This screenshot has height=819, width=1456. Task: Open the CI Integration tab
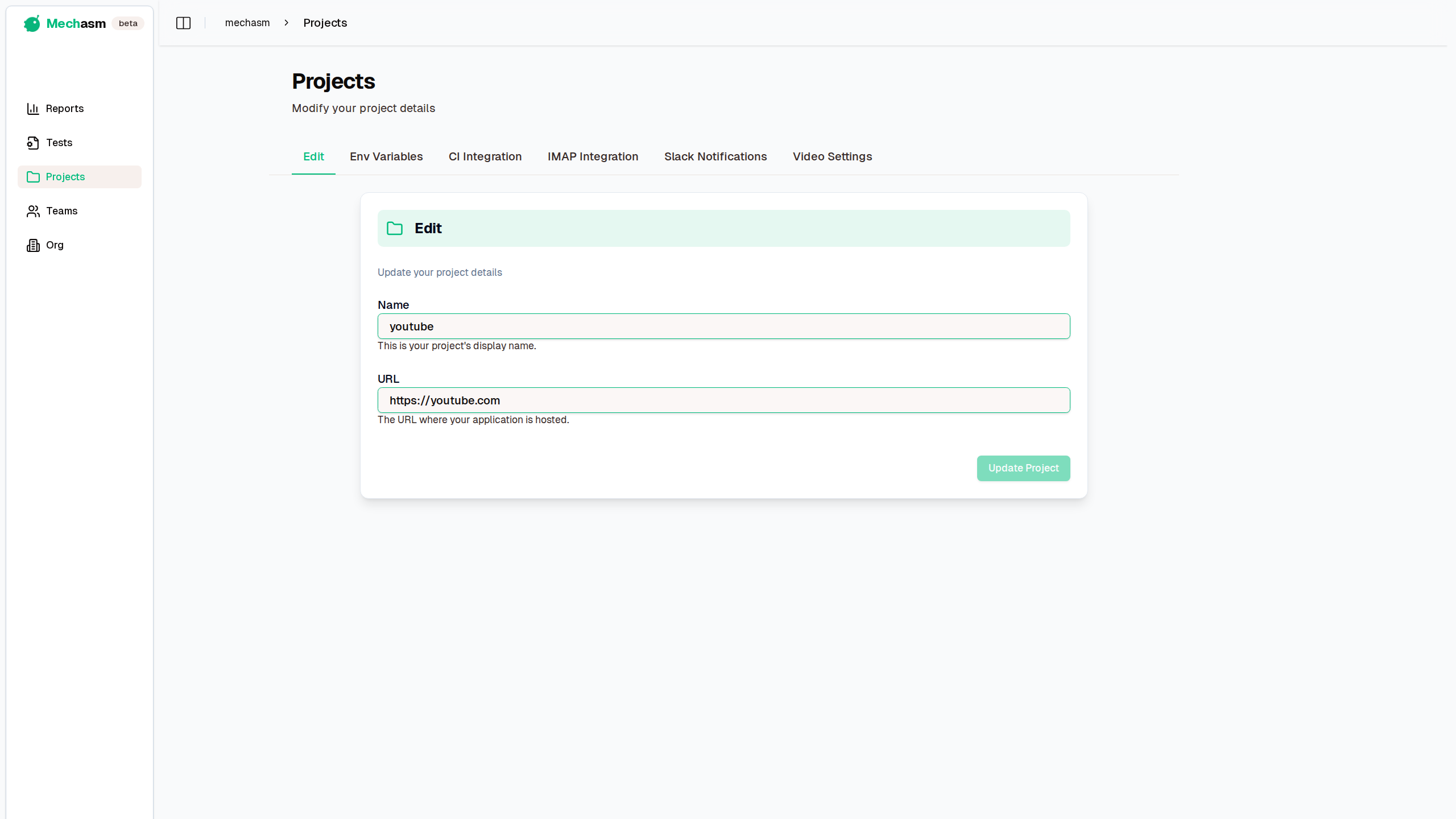(x=485, y=156)
